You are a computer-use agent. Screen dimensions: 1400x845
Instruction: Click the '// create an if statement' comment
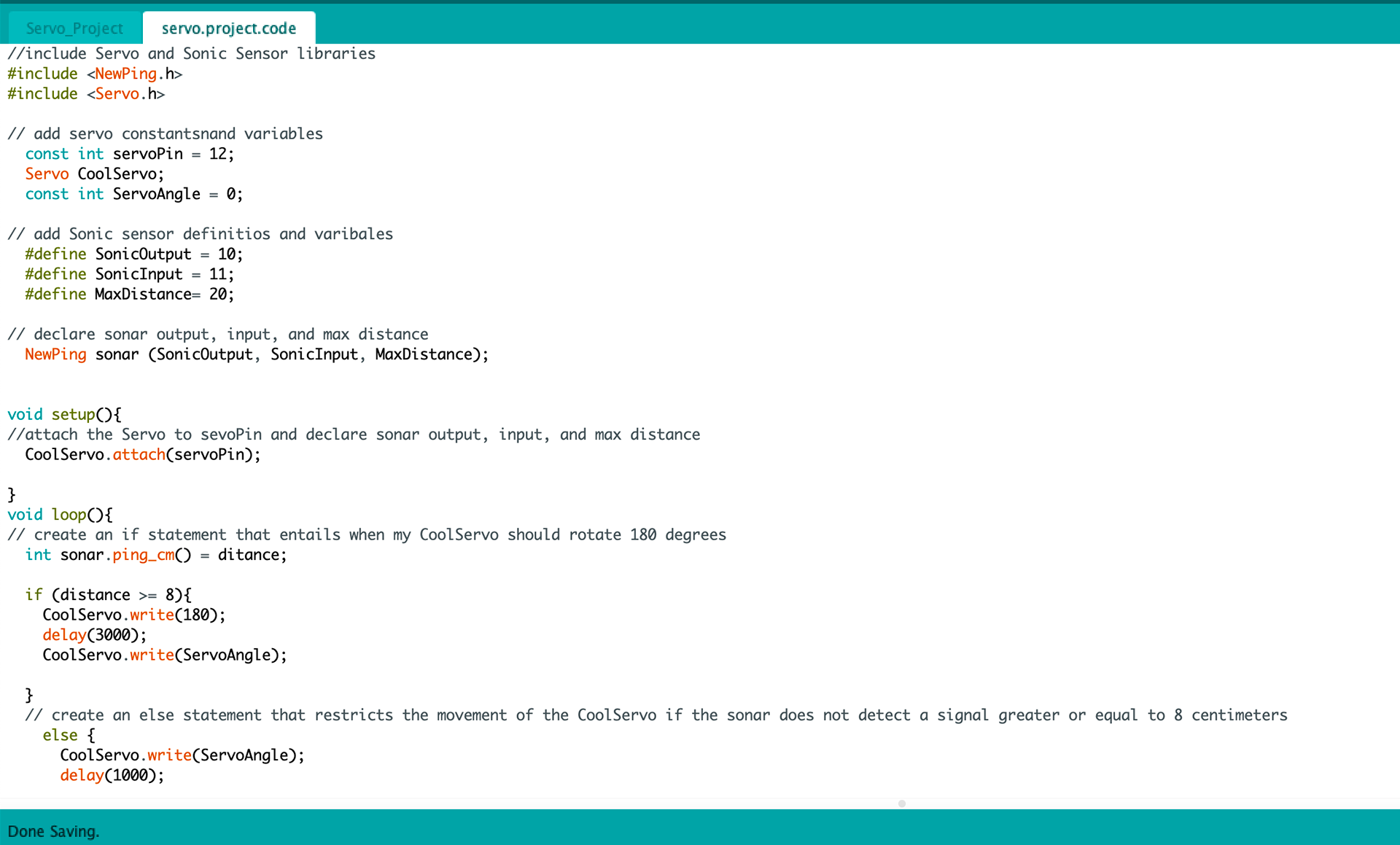coord(367,535)
